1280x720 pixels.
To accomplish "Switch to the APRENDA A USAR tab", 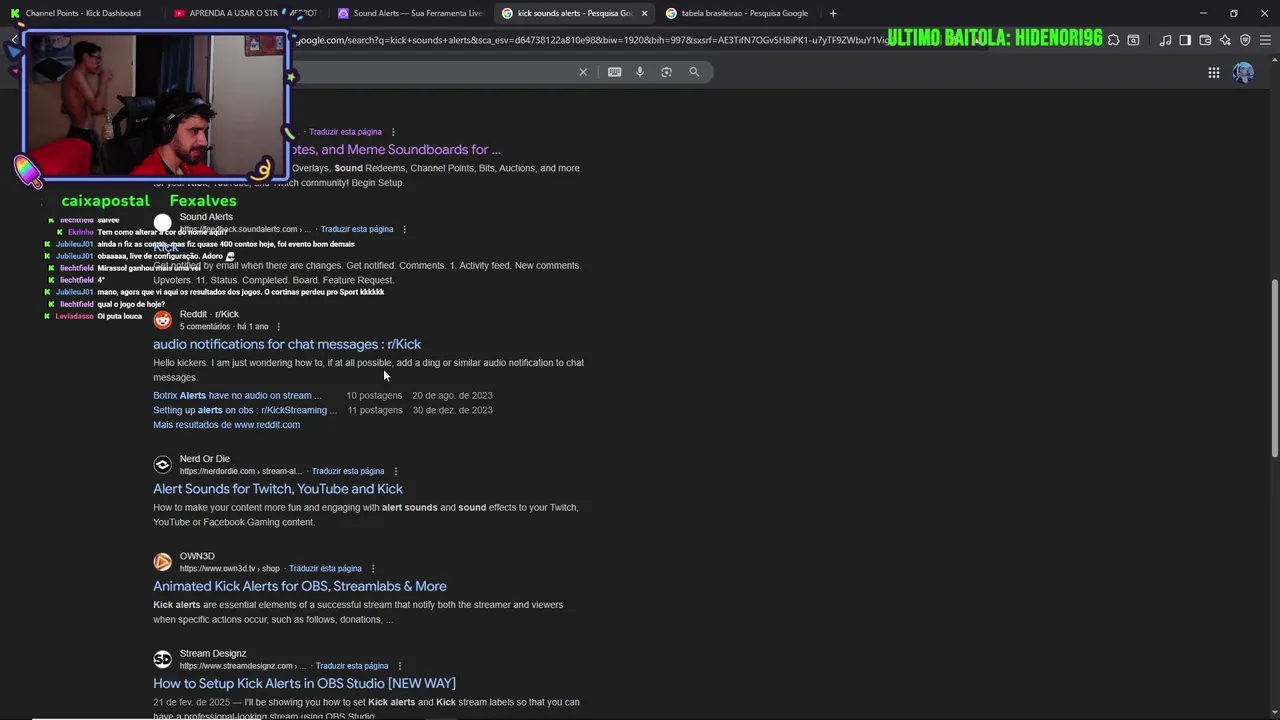I will (245, 13).
